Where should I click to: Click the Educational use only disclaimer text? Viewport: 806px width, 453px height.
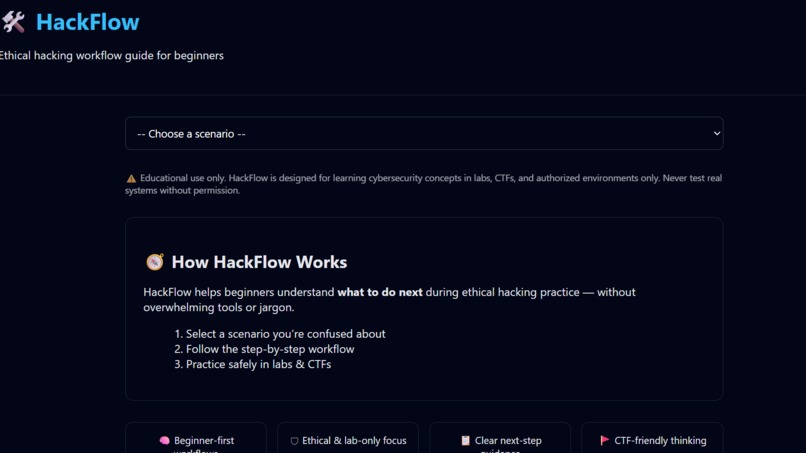pos(424,184)
